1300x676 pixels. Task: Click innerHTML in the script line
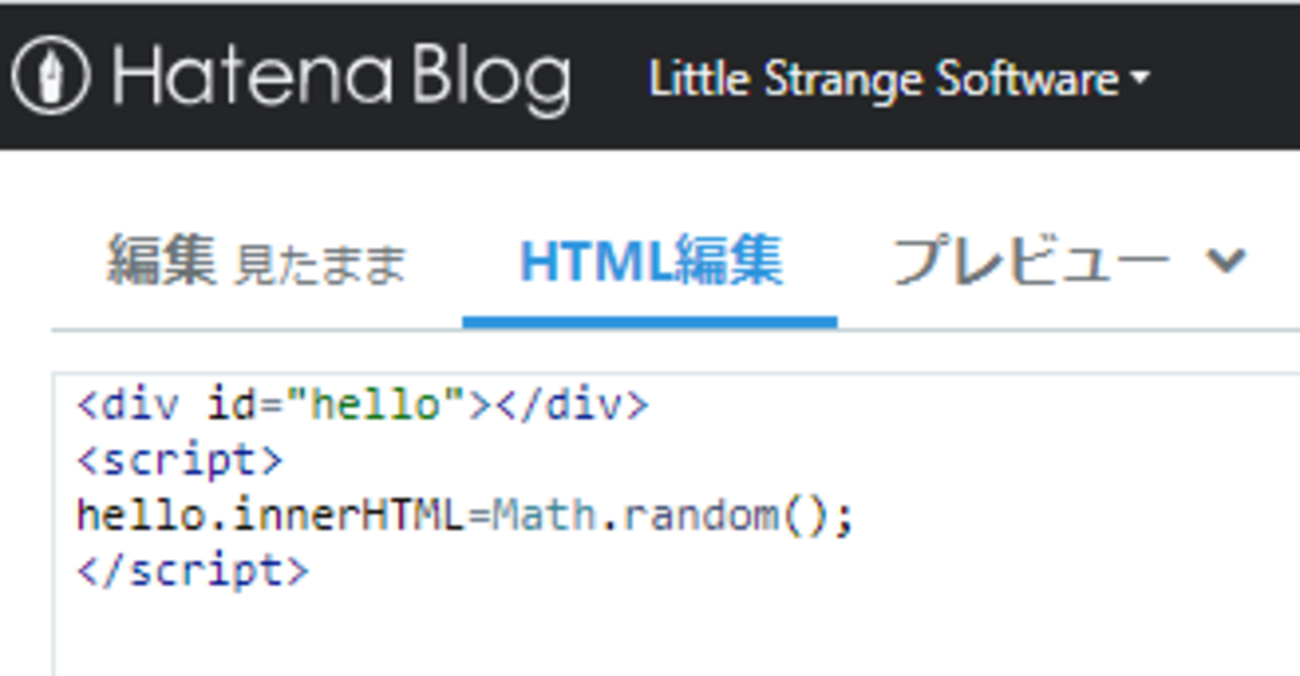pyautogui.click(x=348, y=516)
